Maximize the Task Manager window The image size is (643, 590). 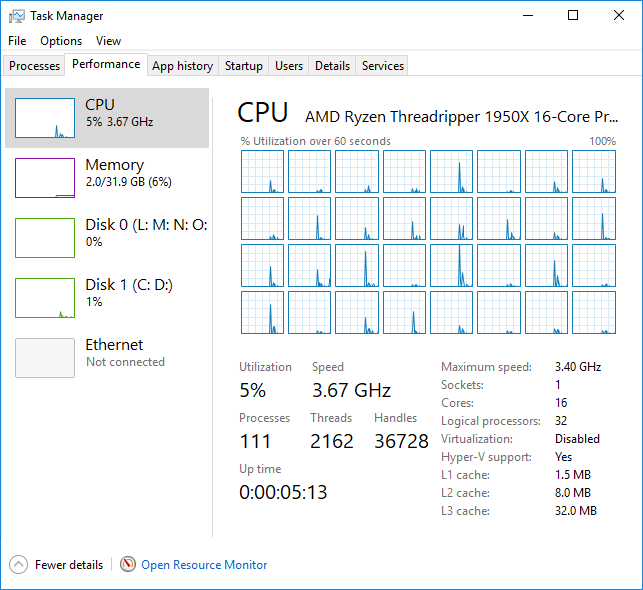tap(573, 16)
